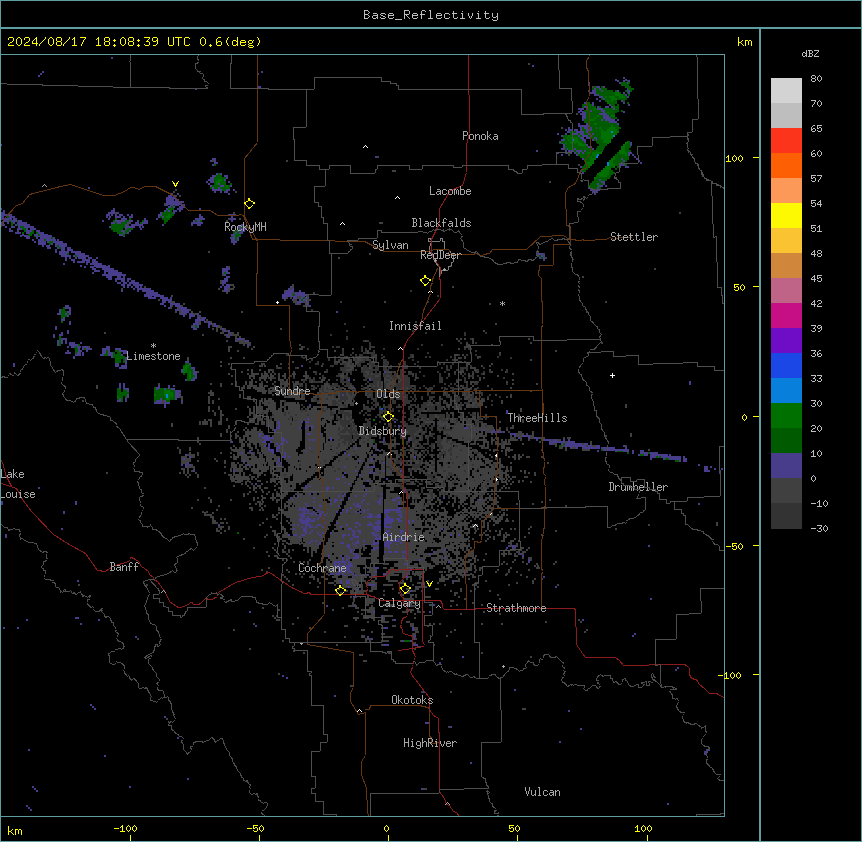Click the HighRiver label

click(430, 743)
